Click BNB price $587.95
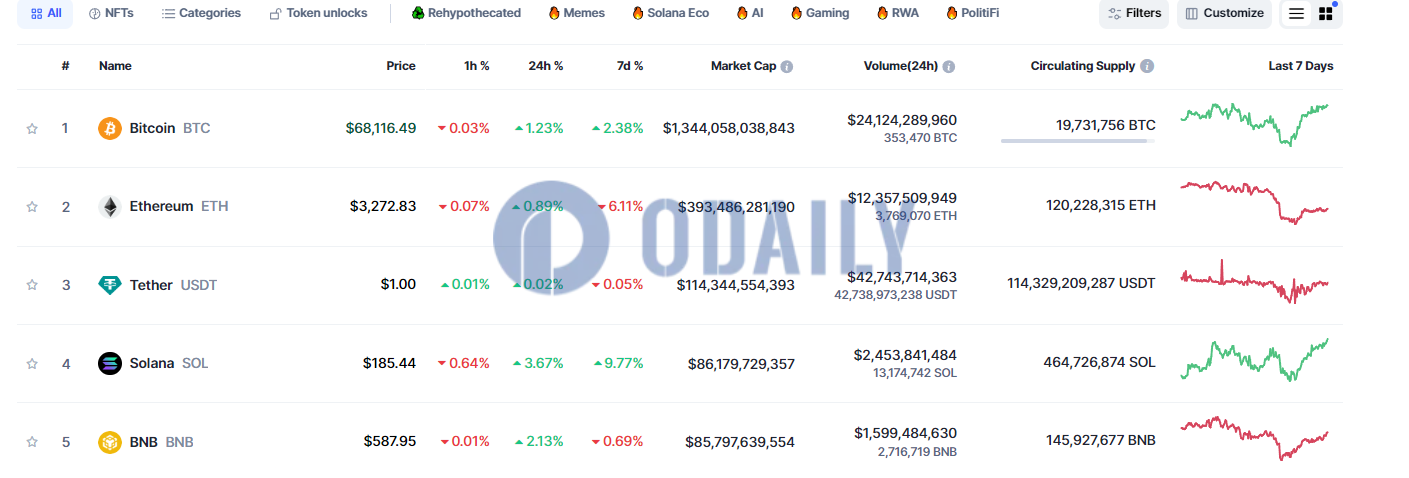The width and height of the screenshot is (1409, 478). coord(390,441)
